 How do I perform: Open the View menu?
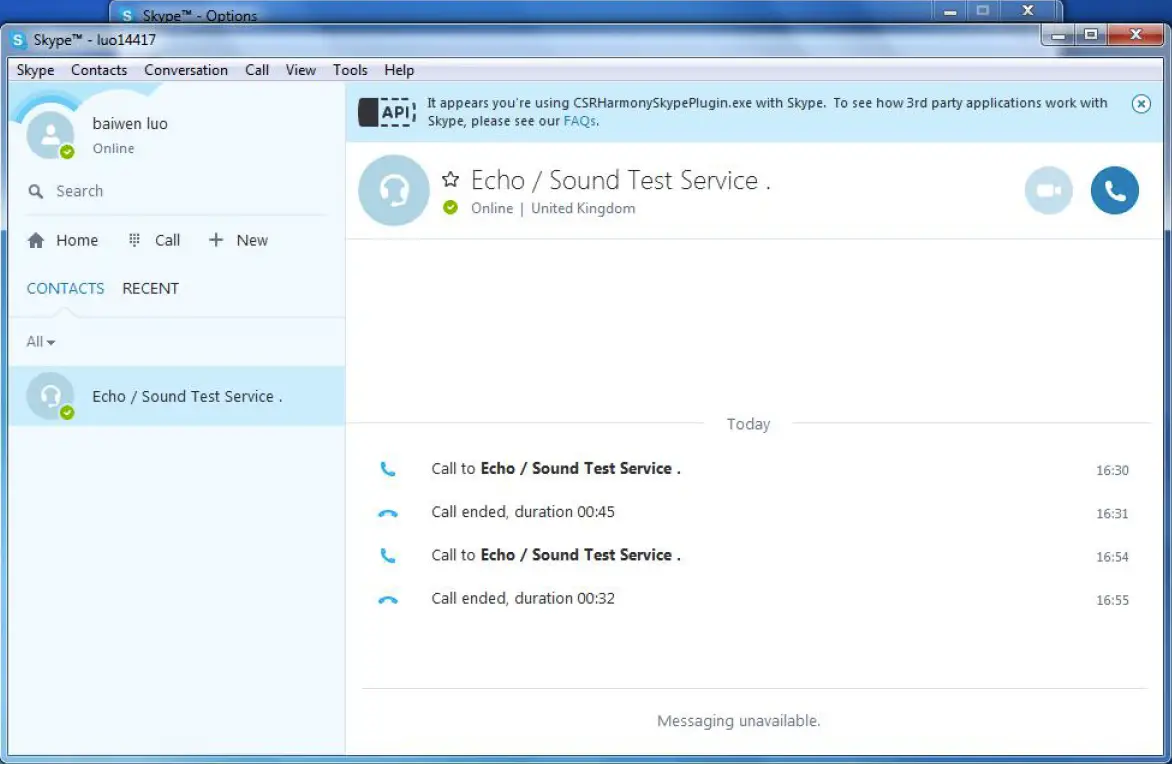point(300,70)
